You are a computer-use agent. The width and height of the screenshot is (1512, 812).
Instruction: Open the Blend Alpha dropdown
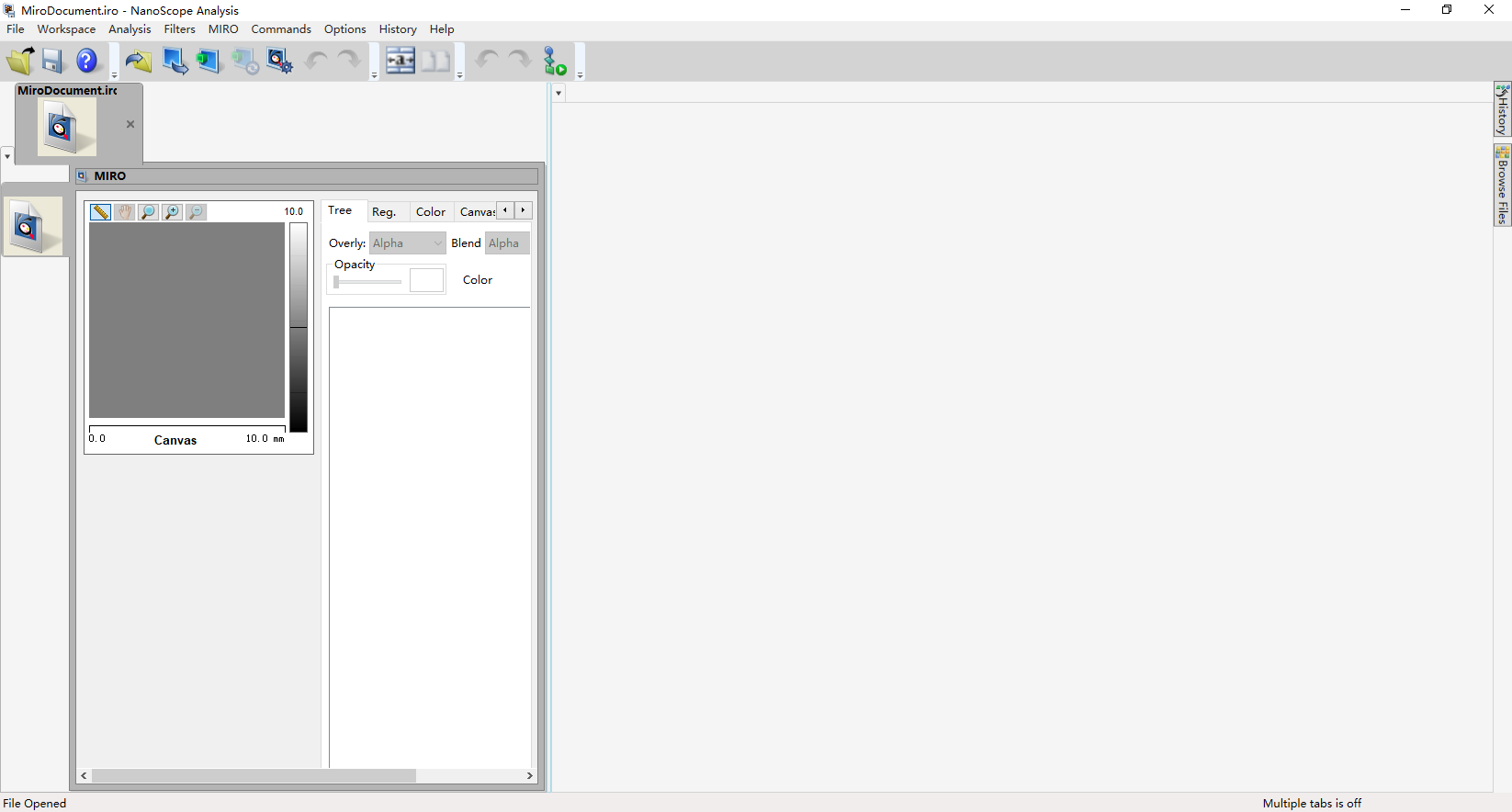tap(507, 243)
